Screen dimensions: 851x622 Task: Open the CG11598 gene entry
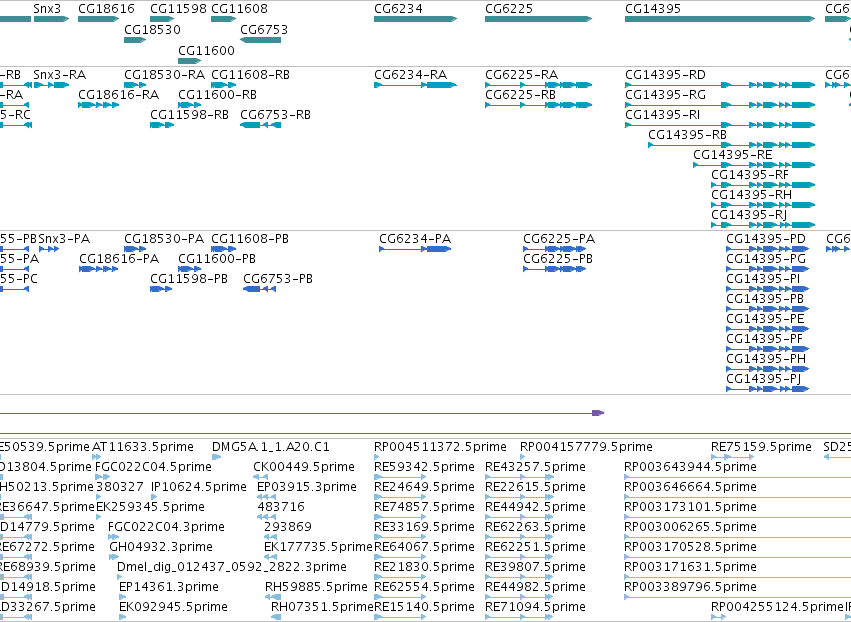[178, 9]
